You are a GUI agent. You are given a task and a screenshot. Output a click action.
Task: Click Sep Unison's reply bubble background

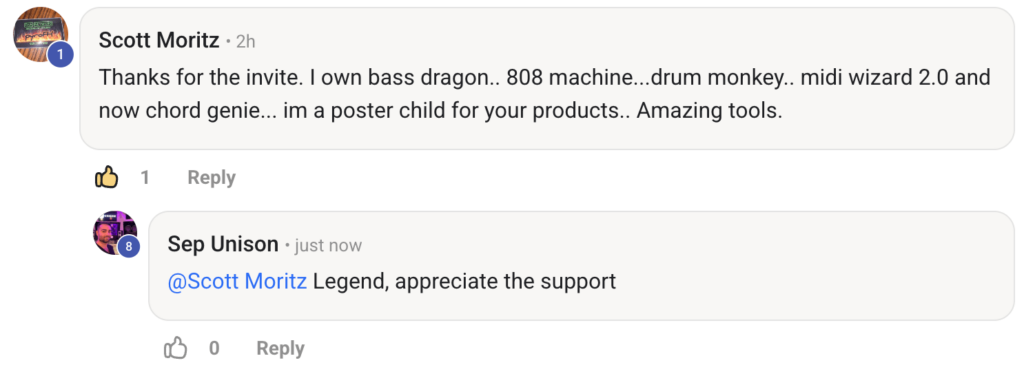pyautogui.click(x=581, y=266)
